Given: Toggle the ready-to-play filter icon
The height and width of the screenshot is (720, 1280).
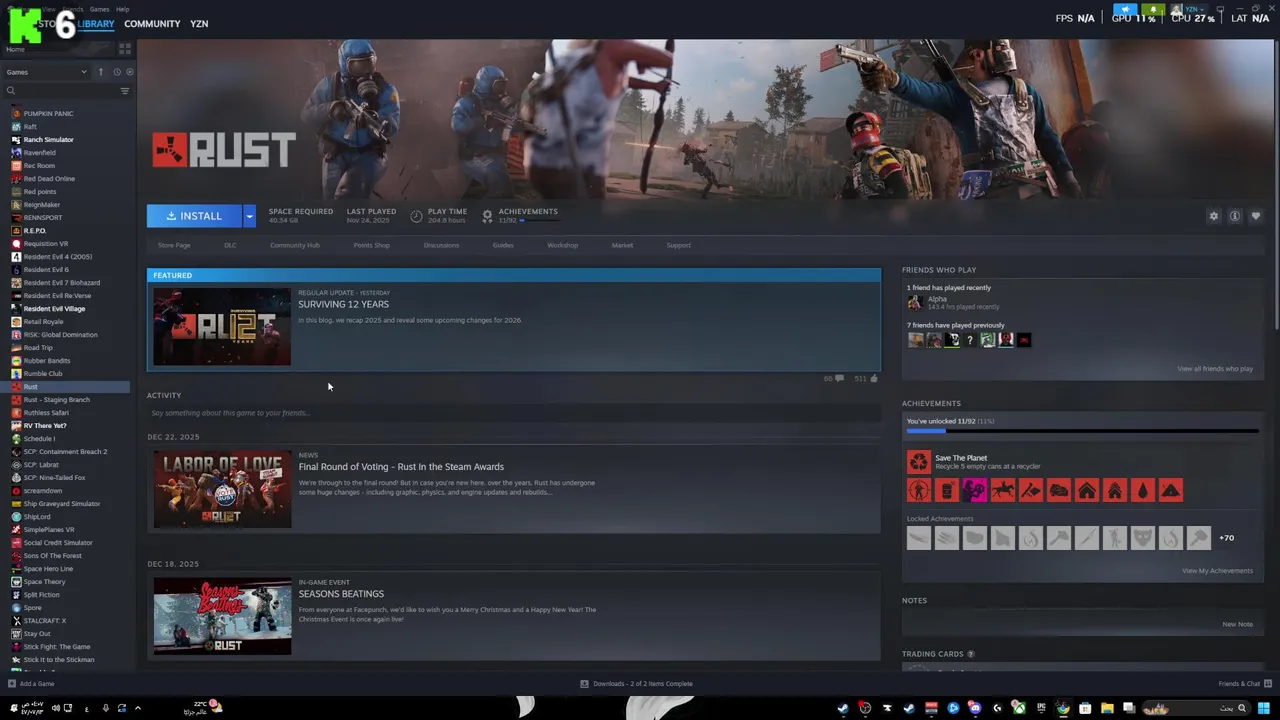Looking at the screenshot, I should (x=129, y=72).
